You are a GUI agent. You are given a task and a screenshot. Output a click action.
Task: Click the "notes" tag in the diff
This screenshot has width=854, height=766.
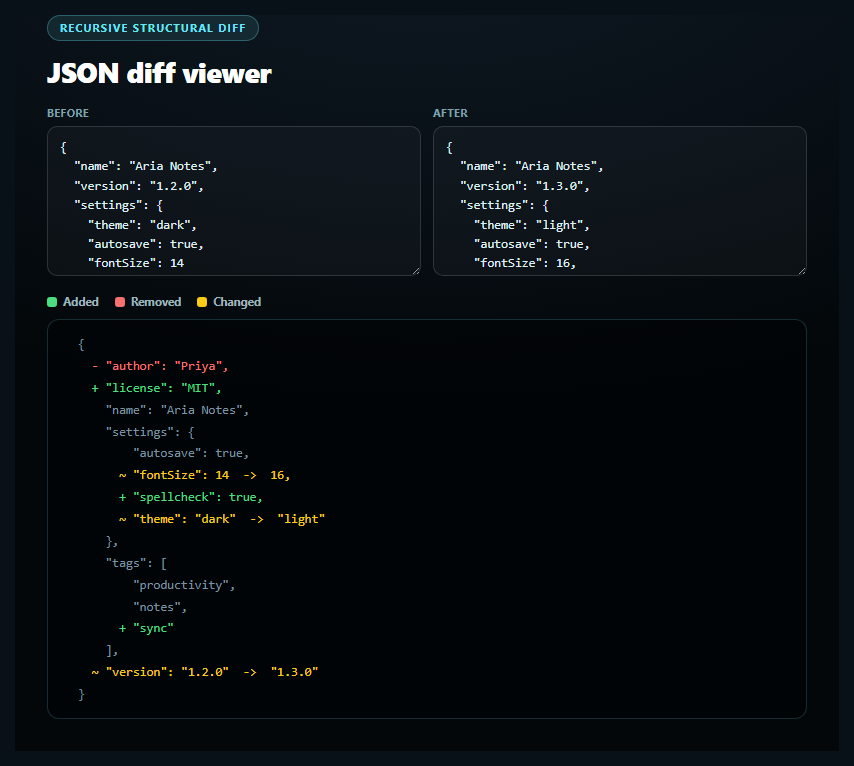pyautogui.click(x=160, y=607)
